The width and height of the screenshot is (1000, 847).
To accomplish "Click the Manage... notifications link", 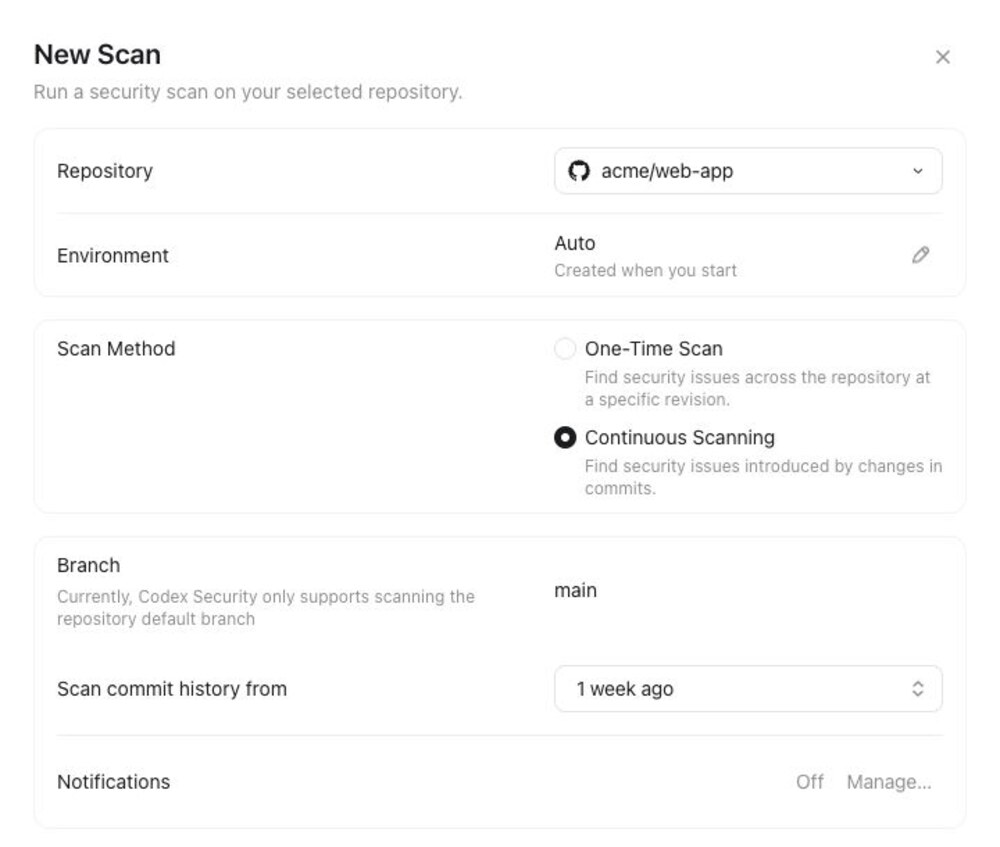I will point(889,782).
